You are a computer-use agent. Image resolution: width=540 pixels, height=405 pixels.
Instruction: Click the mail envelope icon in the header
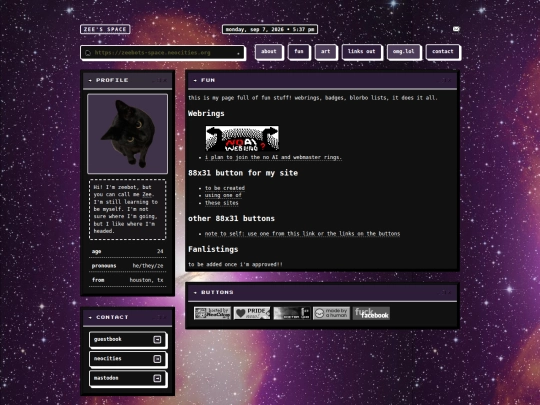point(456,29)
